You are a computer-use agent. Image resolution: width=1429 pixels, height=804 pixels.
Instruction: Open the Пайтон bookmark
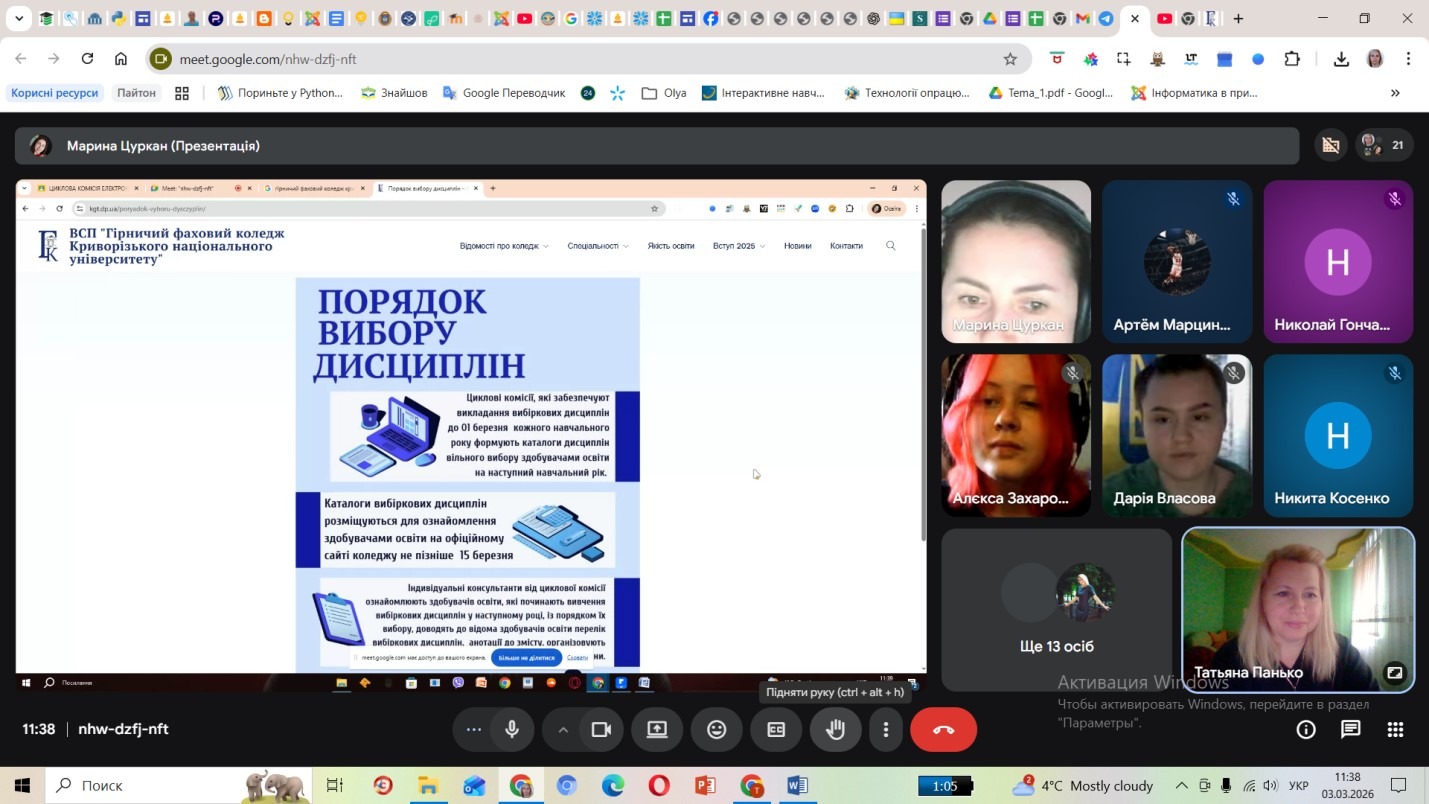136,93
